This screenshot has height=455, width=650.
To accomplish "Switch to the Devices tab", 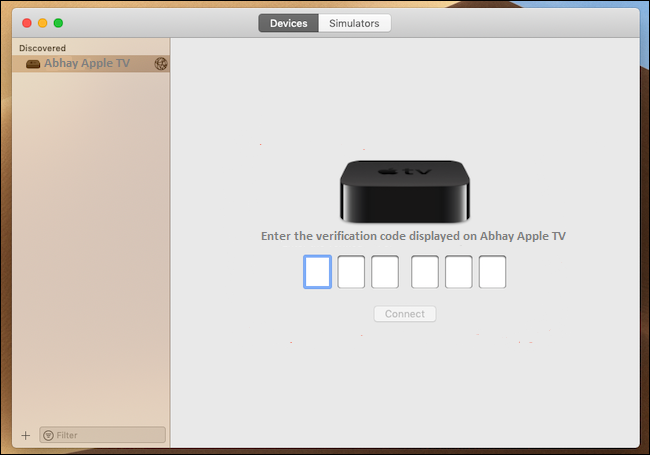I will 289,23.
